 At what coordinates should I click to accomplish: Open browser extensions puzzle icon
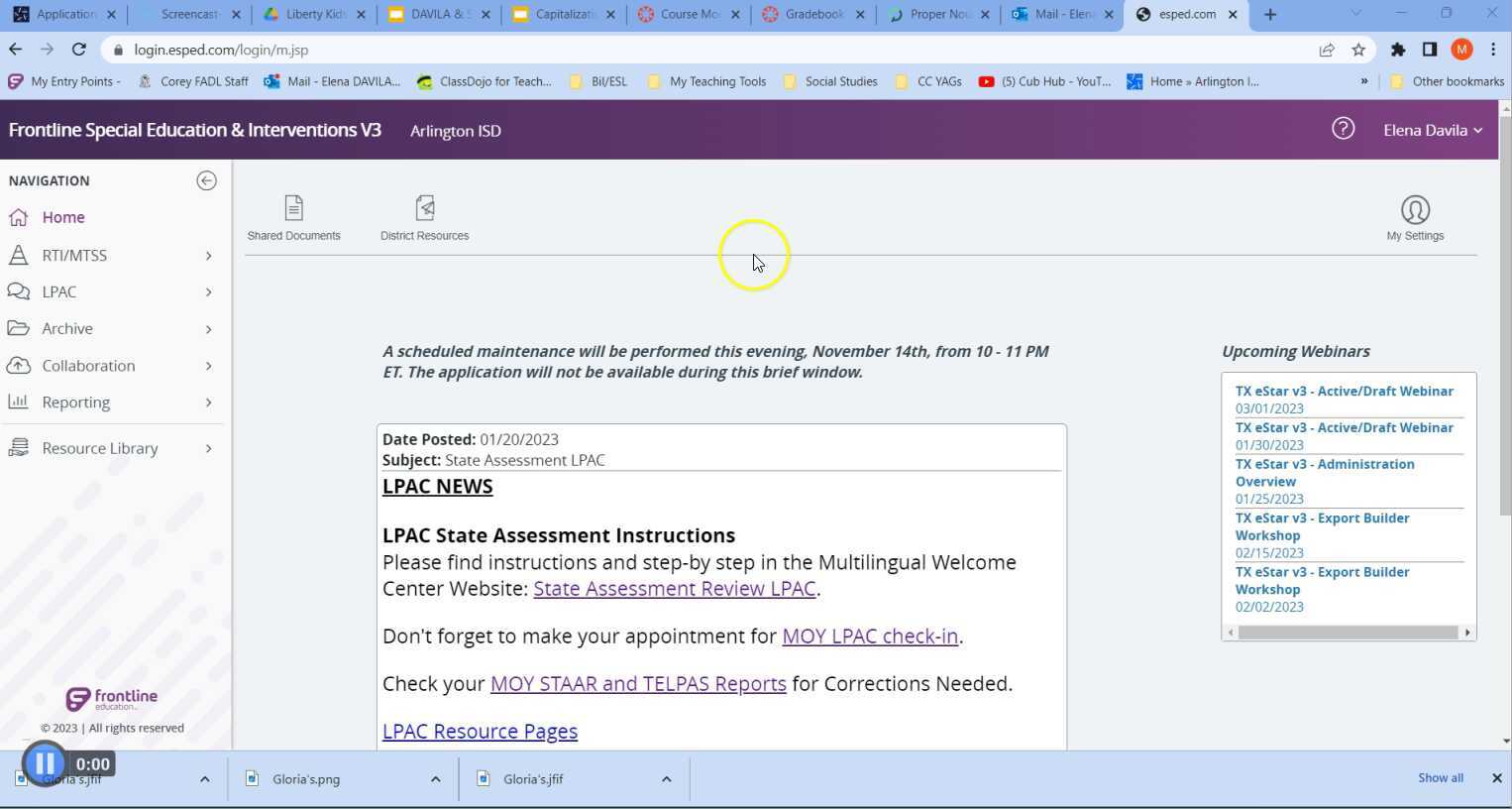1398,50
